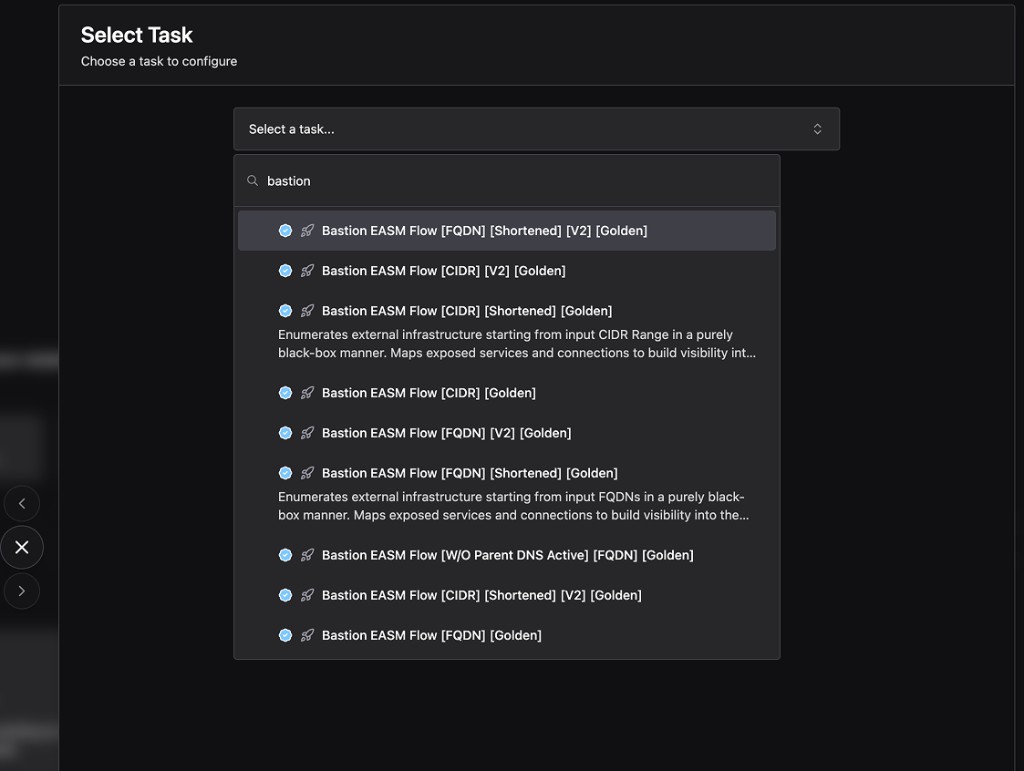Select Bastion EASM Flow [FQDN] [Shortened] [Golden]
1024x771 pixels.
(507, 494)
